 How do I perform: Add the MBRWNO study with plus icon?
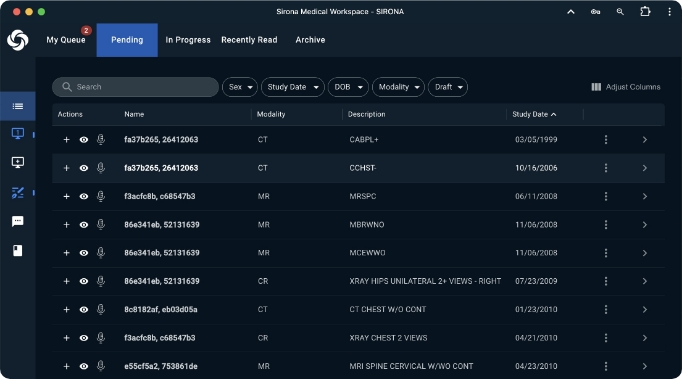67,225
